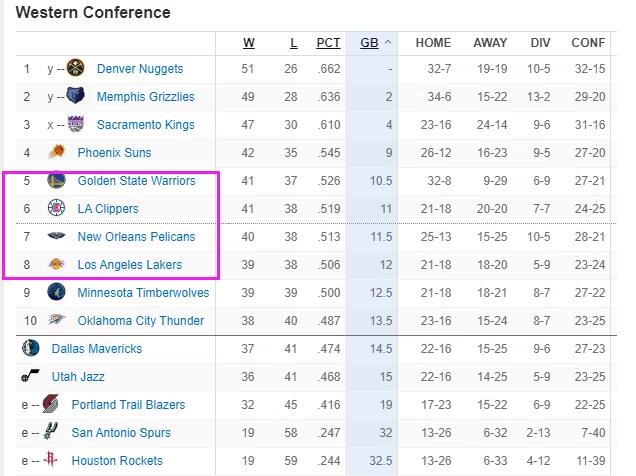Sort table by L column header

coord(292,43)
